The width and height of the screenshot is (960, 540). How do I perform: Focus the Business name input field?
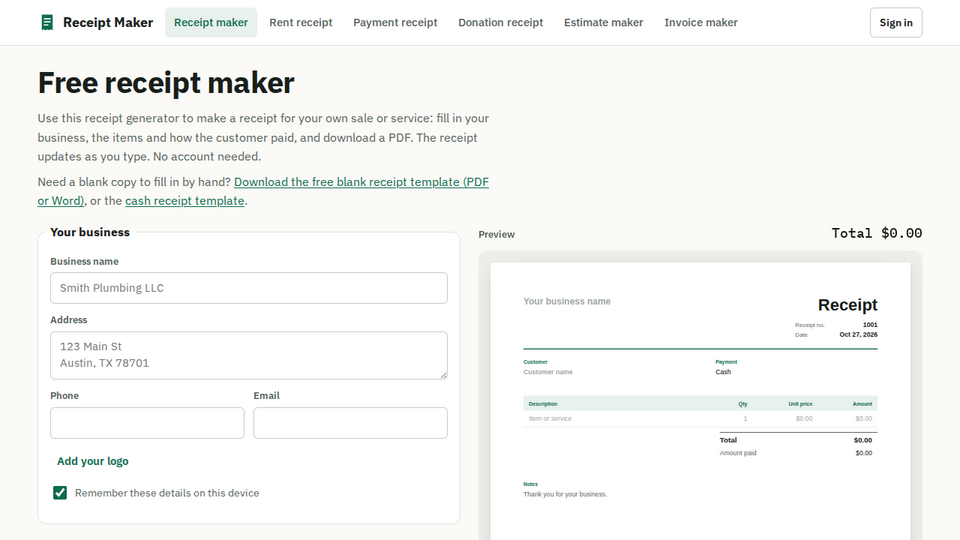click(249, 288)
